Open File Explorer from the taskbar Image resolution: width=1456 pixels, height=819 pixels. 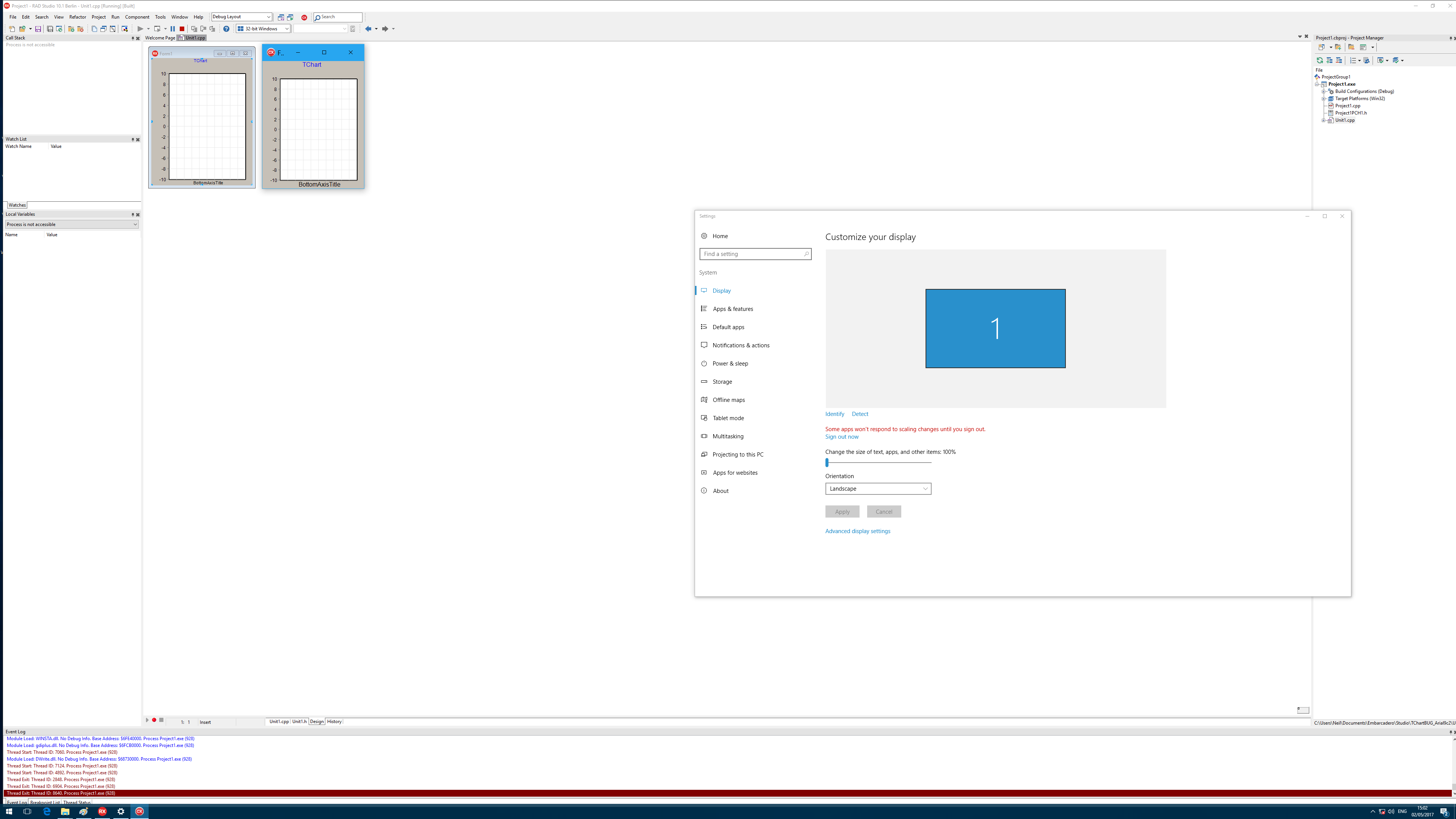(65, 811)
